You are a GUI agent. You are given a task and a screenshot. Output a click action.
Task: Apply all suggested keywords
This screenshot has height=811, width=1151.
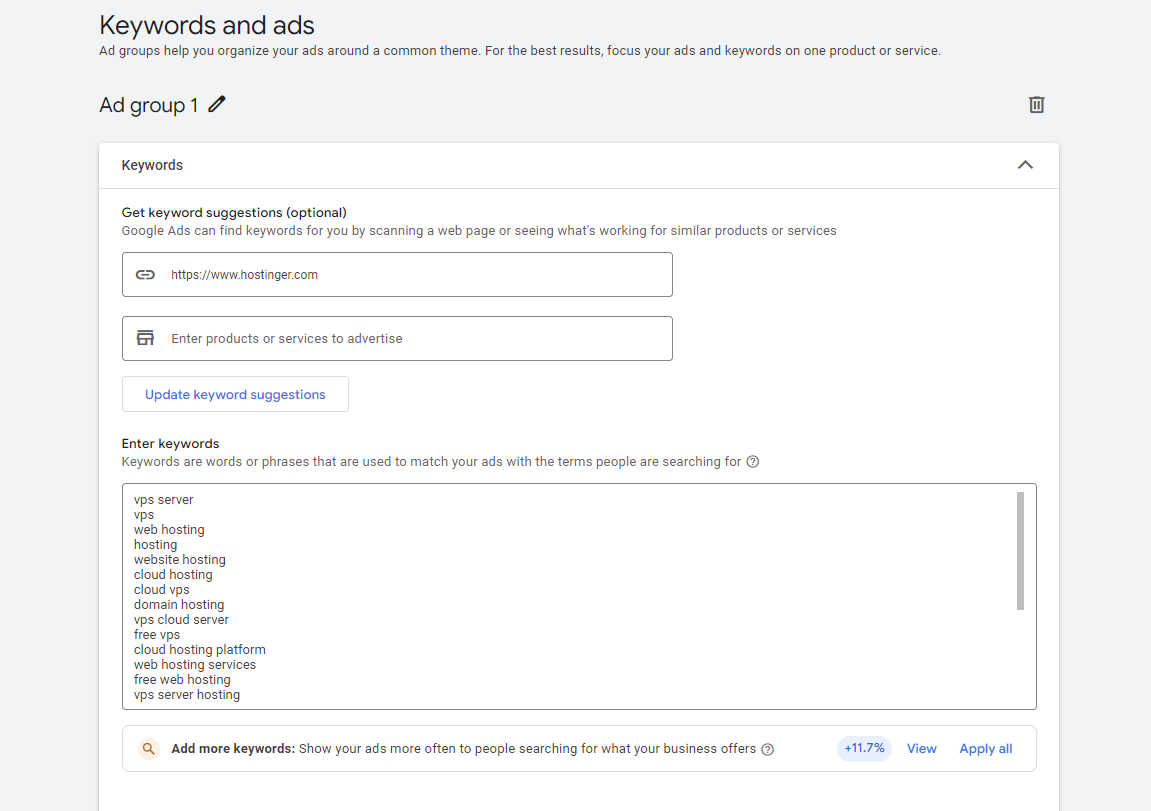click(x=986, y=749)
